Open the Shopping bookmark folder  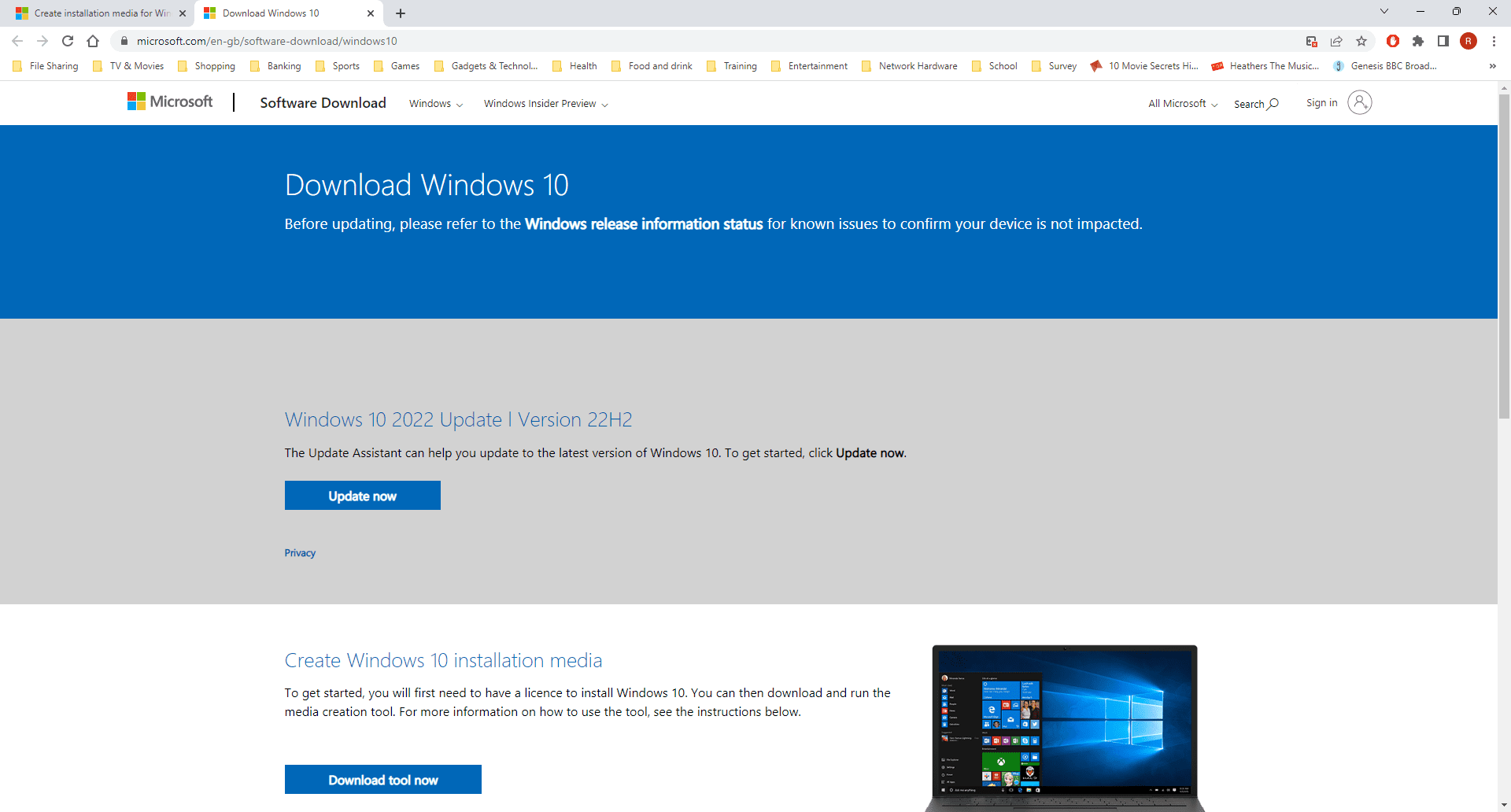tap(206, 66)
